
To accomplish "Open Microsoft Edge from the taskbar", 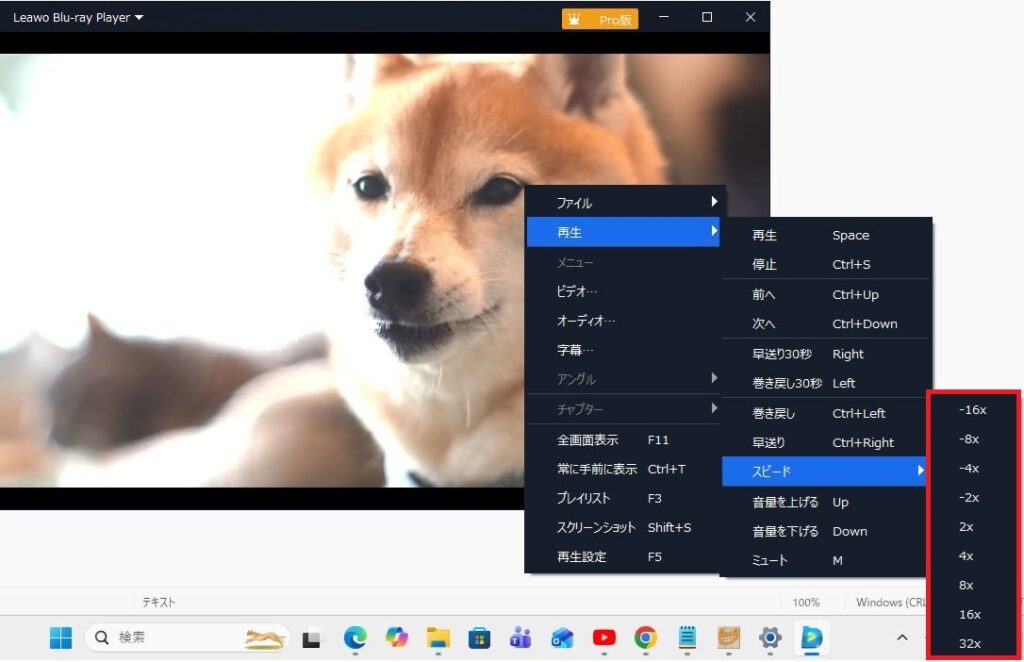I will 355,637.
